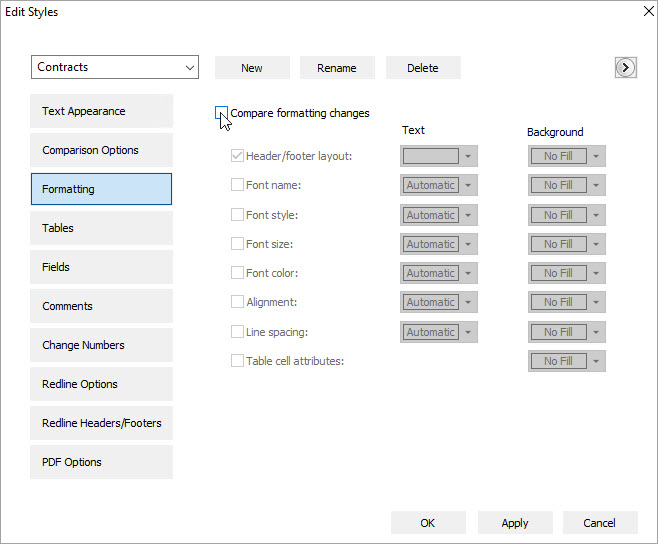Enable Compare formatting changes checkbox
Image resolution: width=658 pixels, height=544 pixels.
221,112
